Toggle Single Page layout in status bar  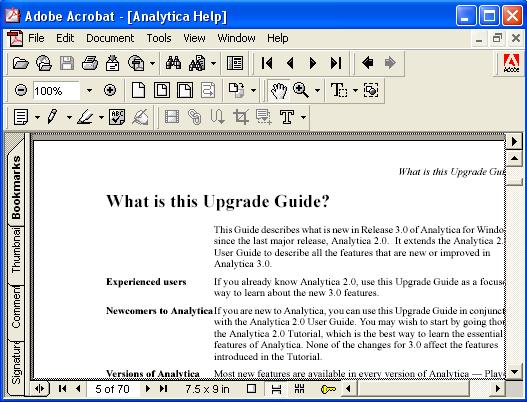click(x=251, y=389)
